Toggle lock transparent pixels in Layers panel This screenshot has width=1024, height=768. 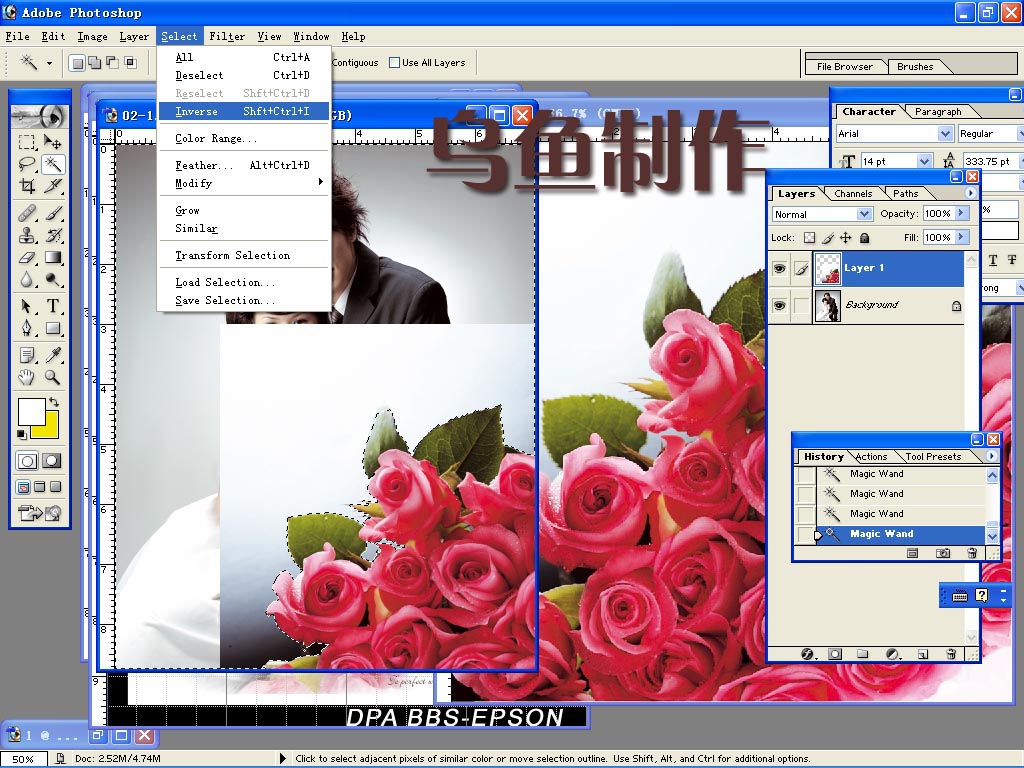coord(810,238)
